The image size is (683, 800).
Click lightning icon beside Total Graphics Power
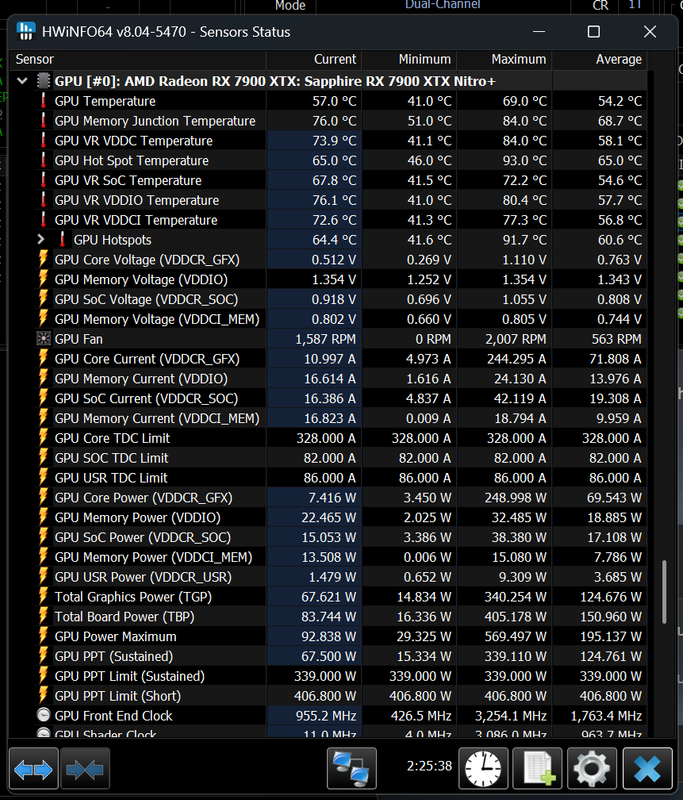43,597
